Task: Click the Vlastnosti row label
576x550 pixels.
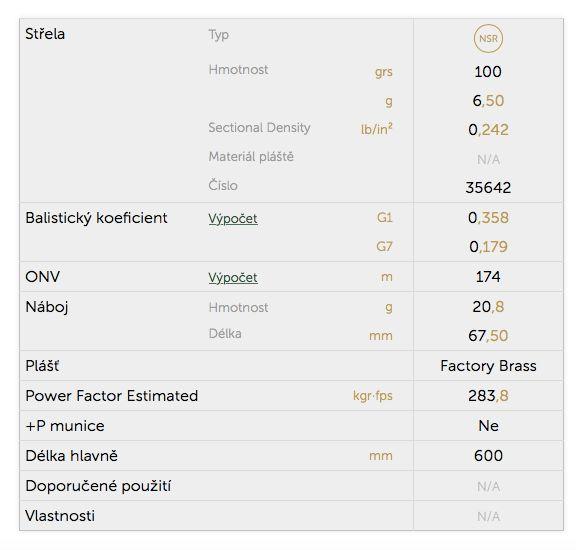Action: [x=60, y=516]
